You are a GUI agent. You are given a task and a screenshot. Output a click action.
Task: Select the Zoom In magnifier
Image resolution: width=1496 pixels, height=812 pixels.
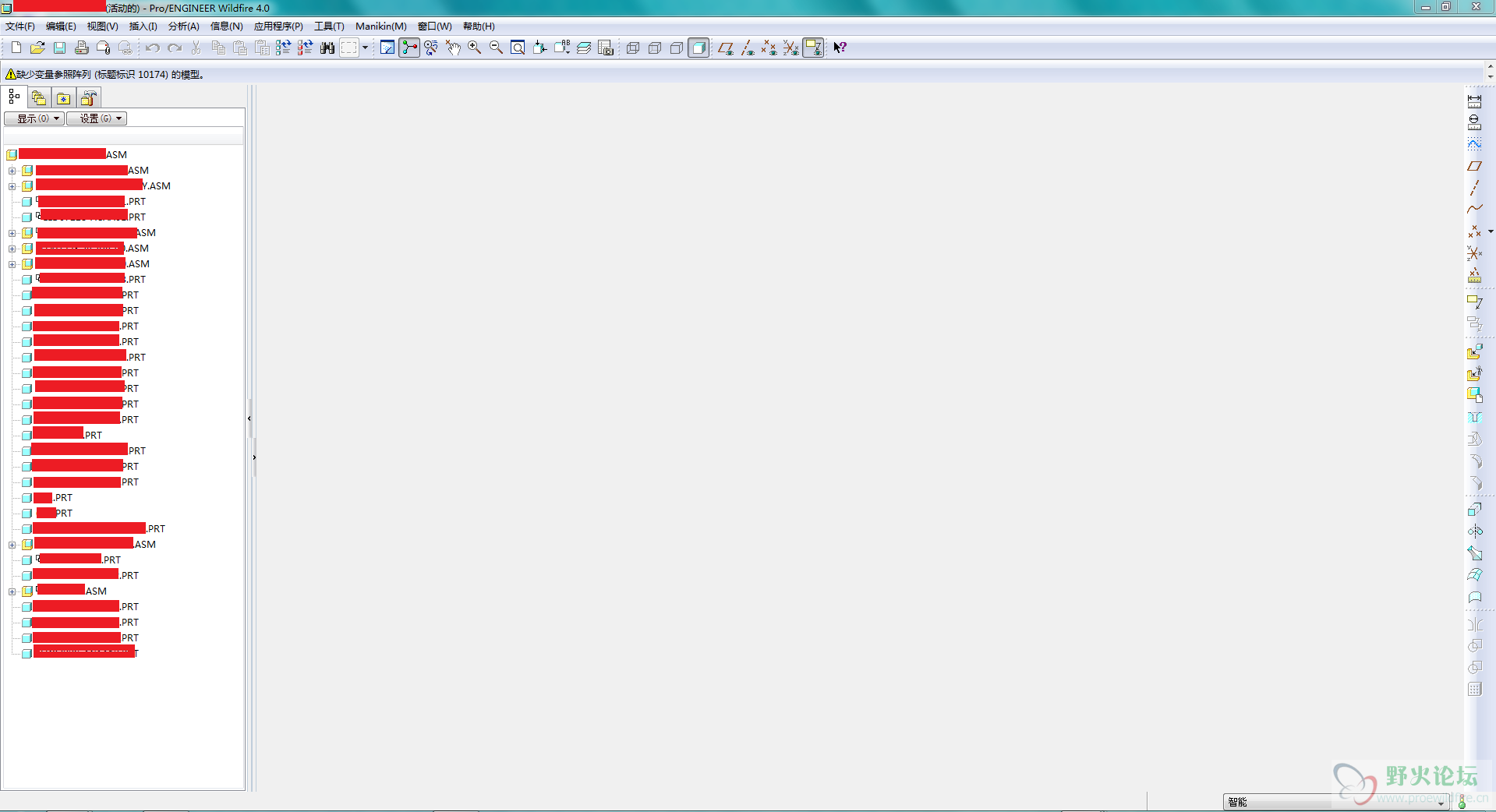tap(474, 48)
